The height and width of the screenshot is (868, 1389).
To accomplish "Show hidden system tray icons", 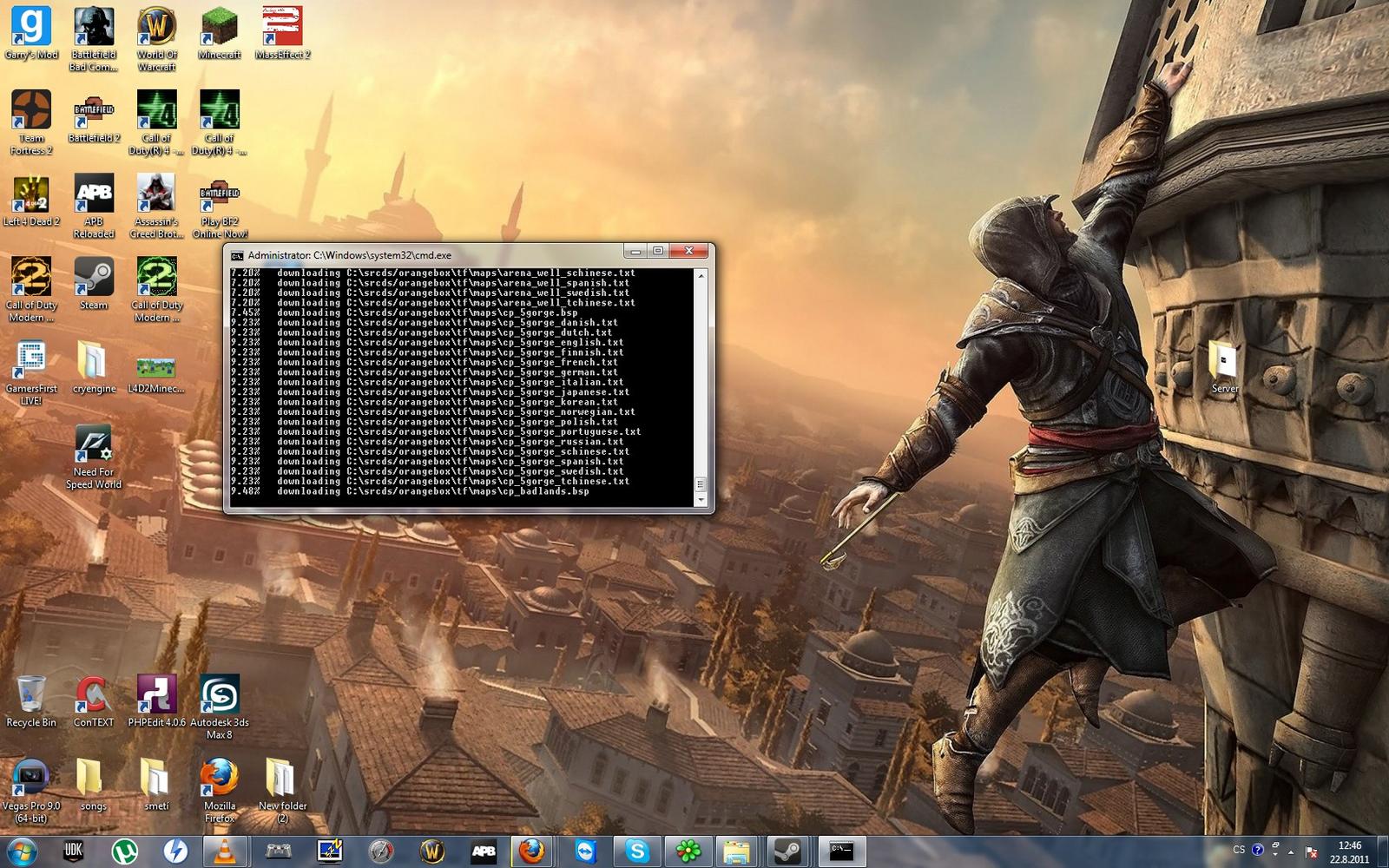I will pos(1291,852).
